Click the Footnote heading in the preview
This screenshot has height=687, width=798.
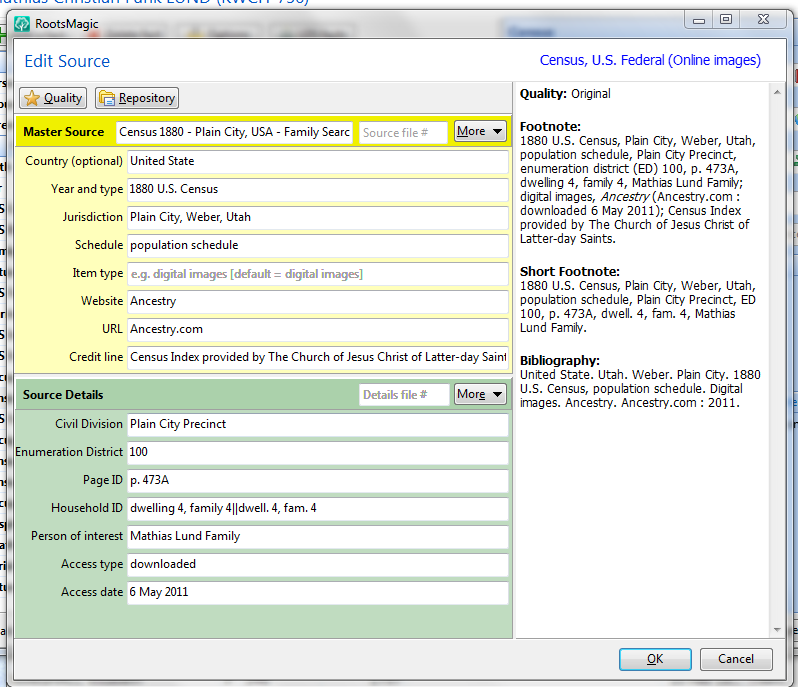tap(550, 126)
